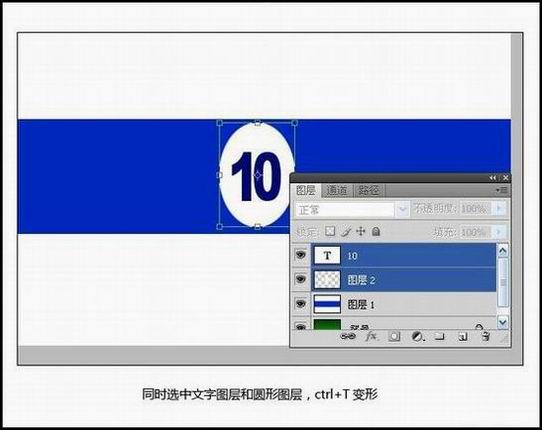This screenshot has height=430, width=542.
Task: Close the layers panel
Action: (x=505, y=178)
